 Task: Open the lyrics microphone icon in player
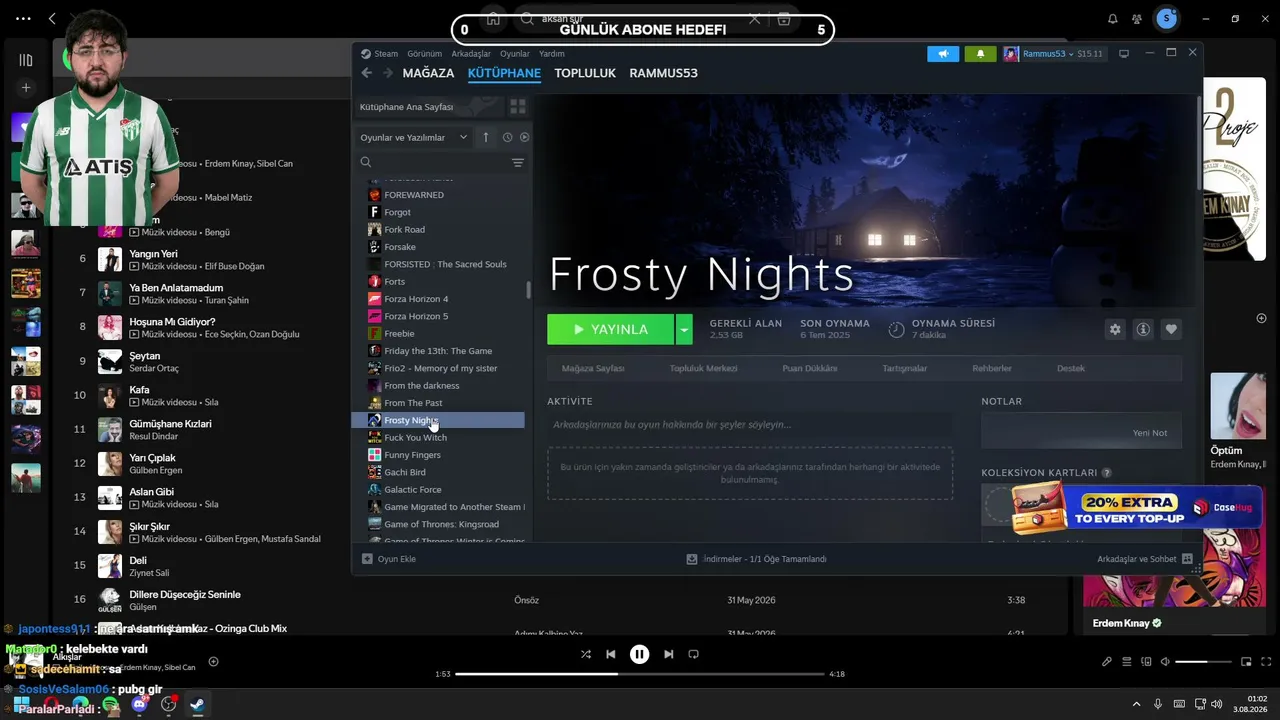[x=1107, y=661]
